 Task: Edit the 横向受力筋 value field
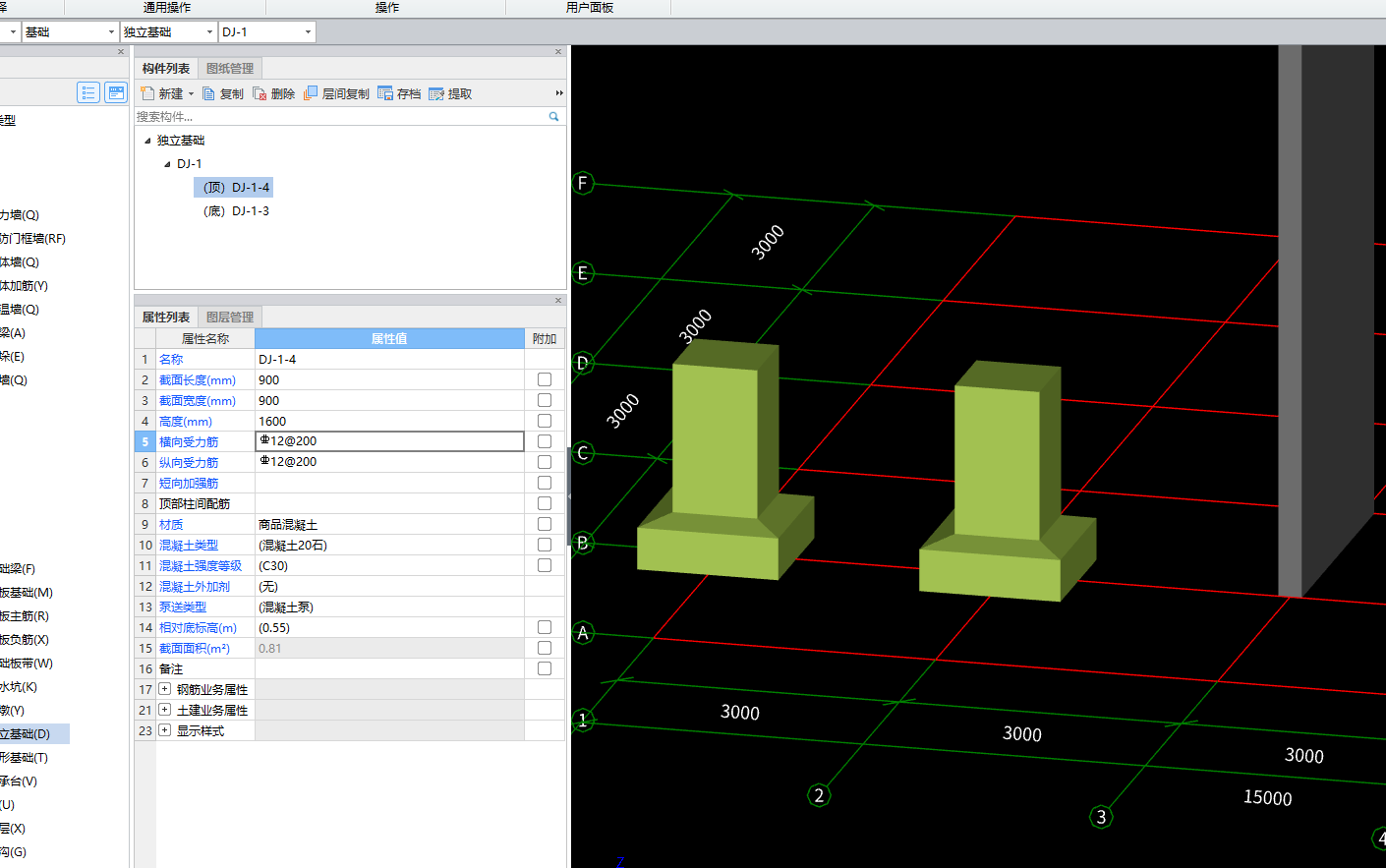tap(389, 441)
